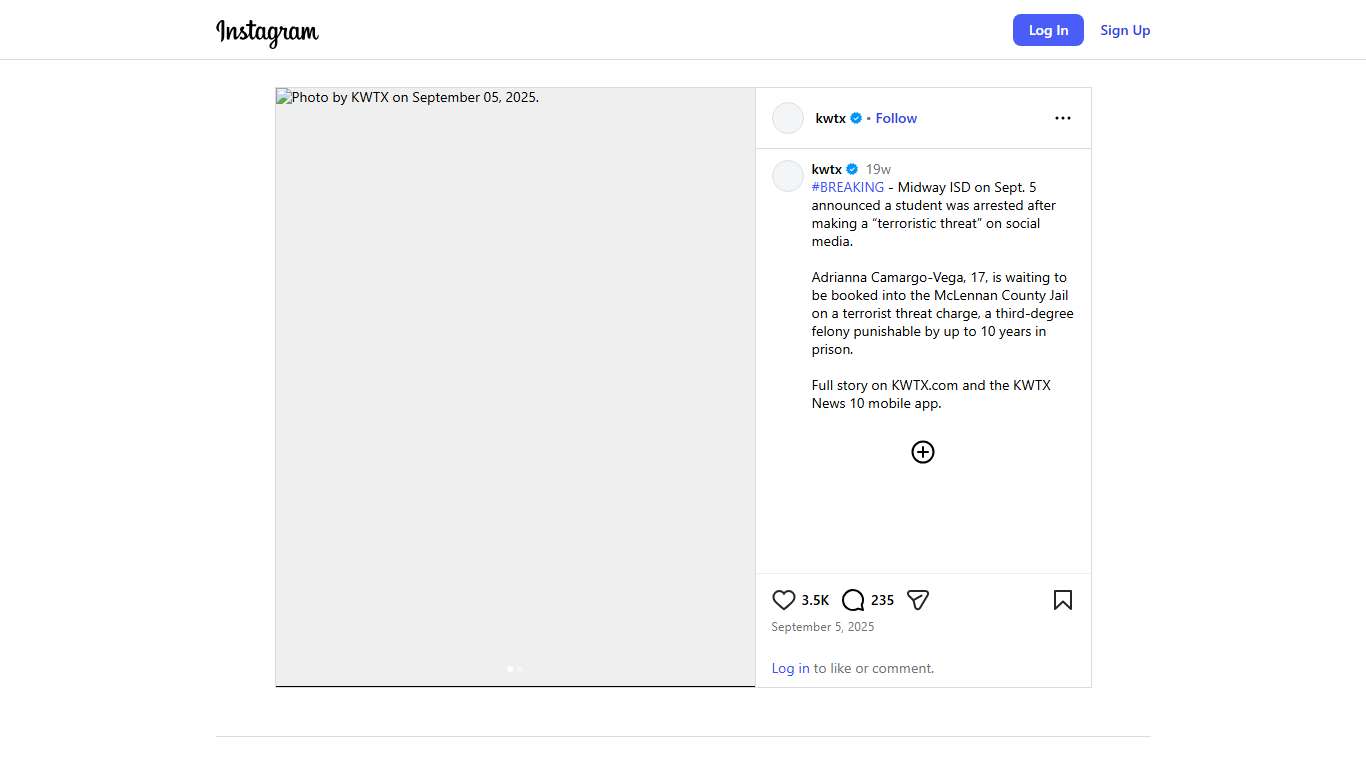Open the September 5, 2025 timestamp

click(x=822, y=627)
